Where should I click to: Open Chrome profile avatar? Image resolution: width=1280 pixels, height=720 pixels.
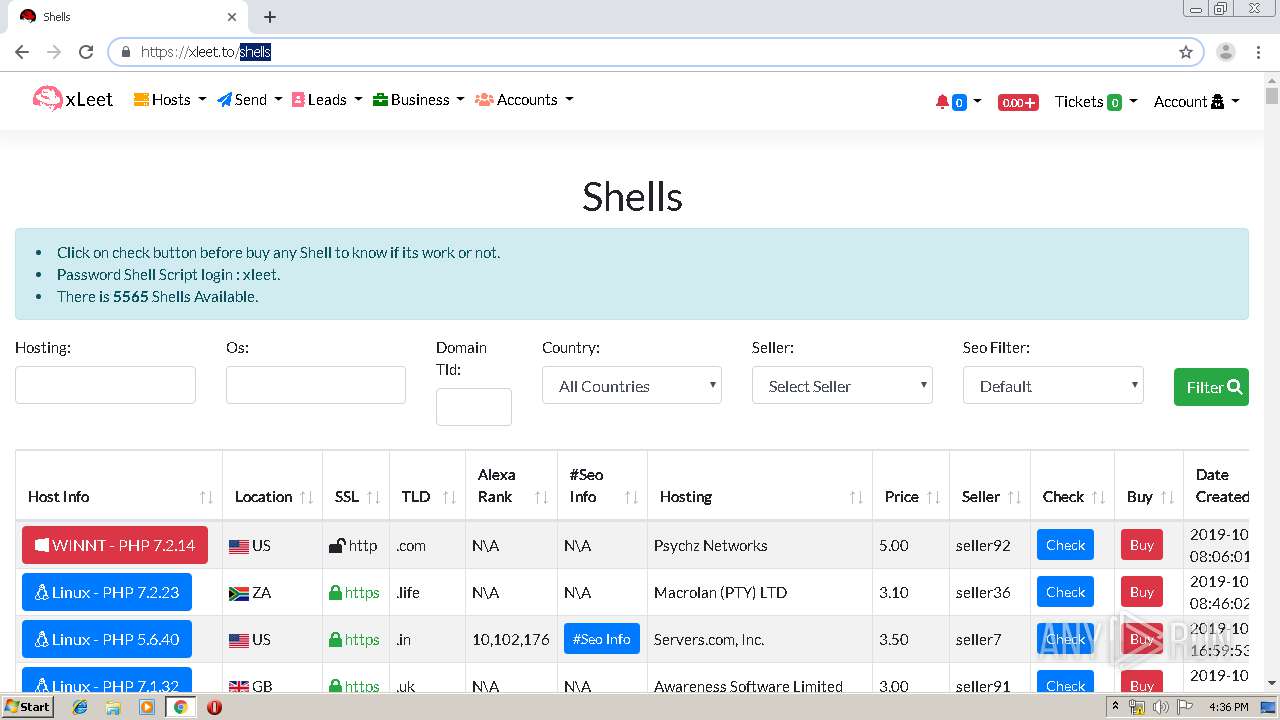[x=1226, y=52]
